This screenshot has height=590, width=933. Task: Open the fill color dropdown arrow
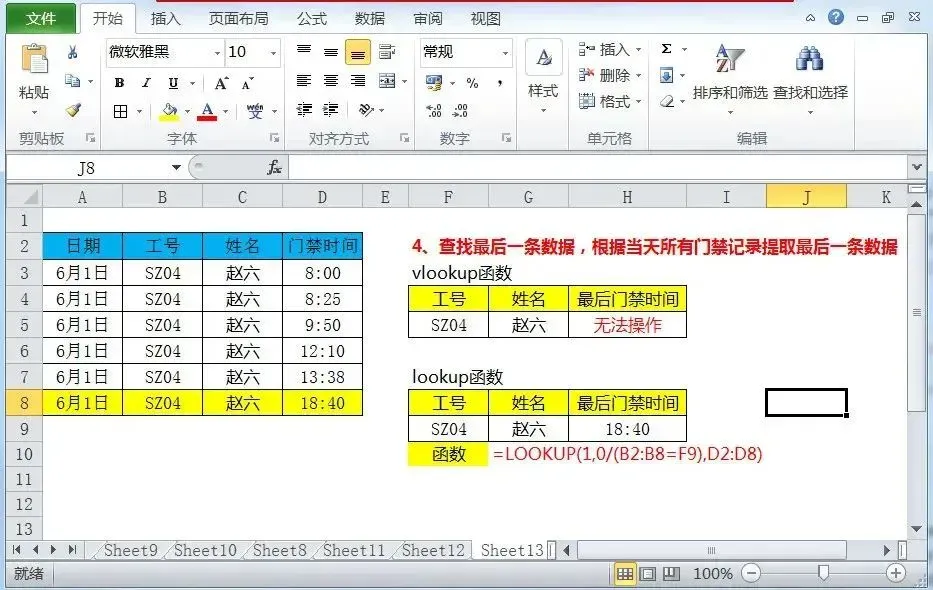click(x=187, y=111)
